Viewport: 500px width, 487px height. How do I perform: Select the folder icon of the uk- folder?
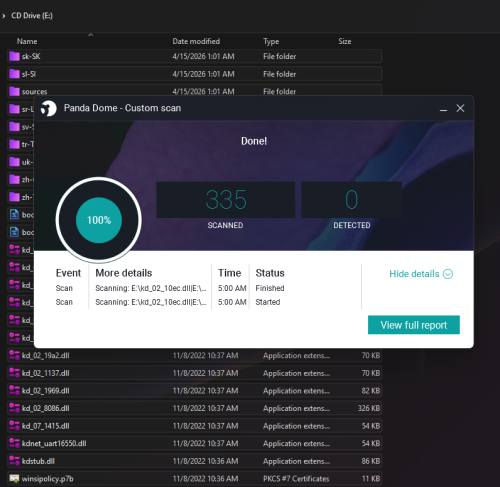coord(14,162)
